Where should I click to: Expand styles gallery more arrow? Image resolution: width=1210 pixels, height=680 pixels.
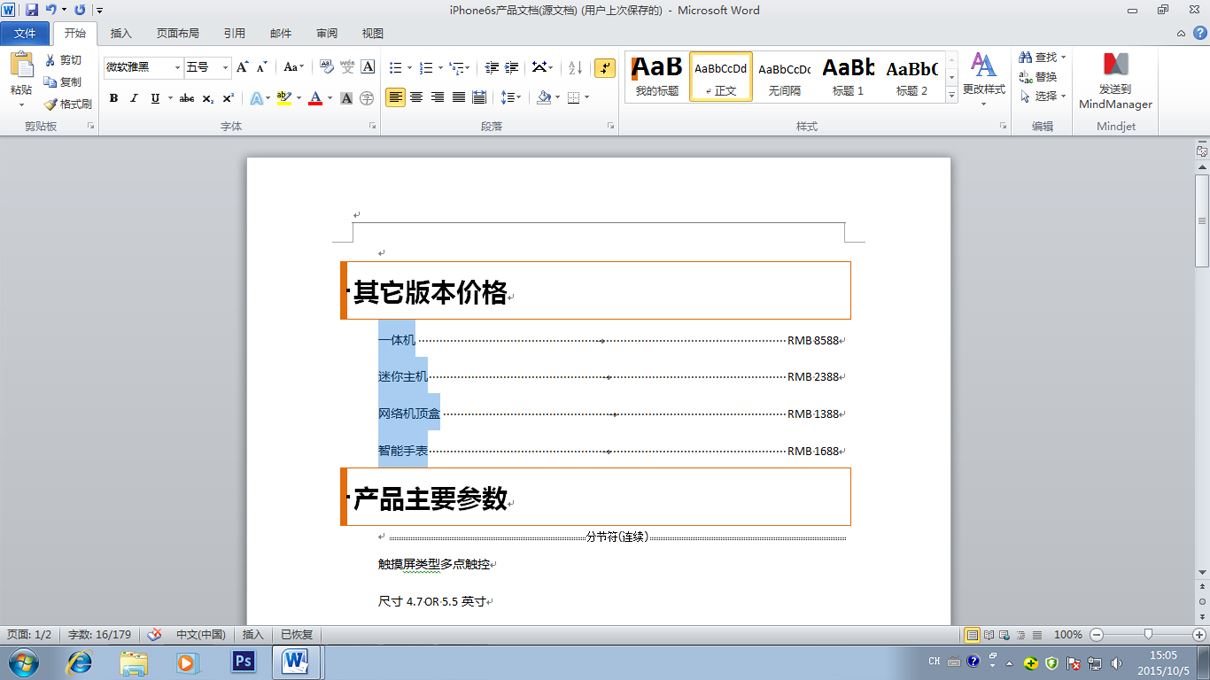click(x=951, y=95)
